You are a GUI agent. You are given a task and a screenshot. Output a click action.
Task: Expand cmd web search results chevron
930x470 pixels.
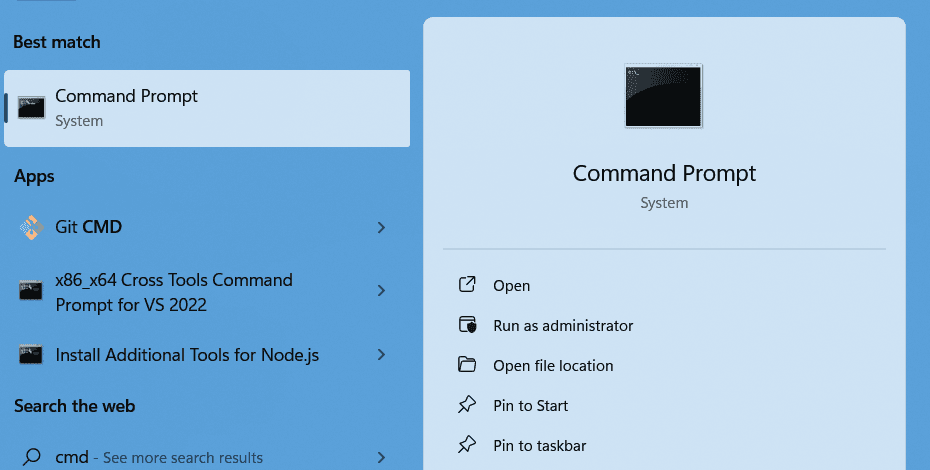380,457
